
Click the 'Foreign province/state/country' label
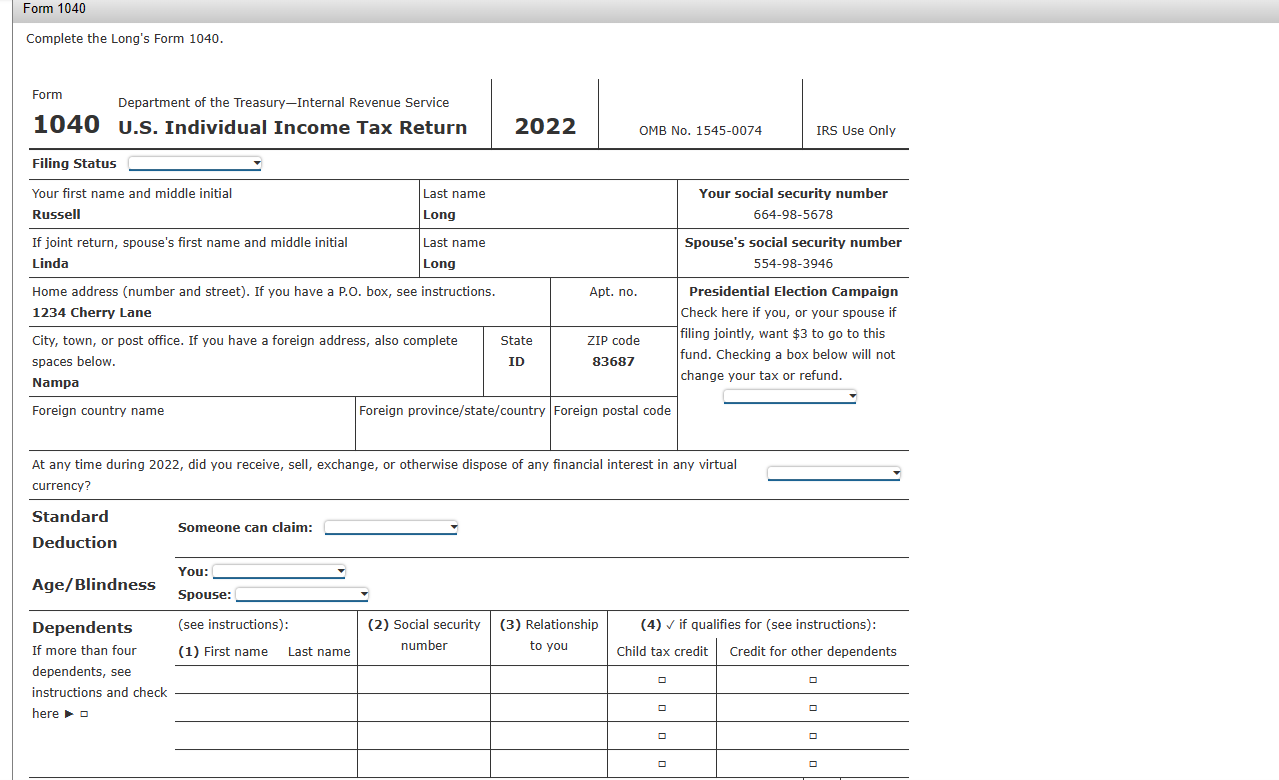point(452,411)
